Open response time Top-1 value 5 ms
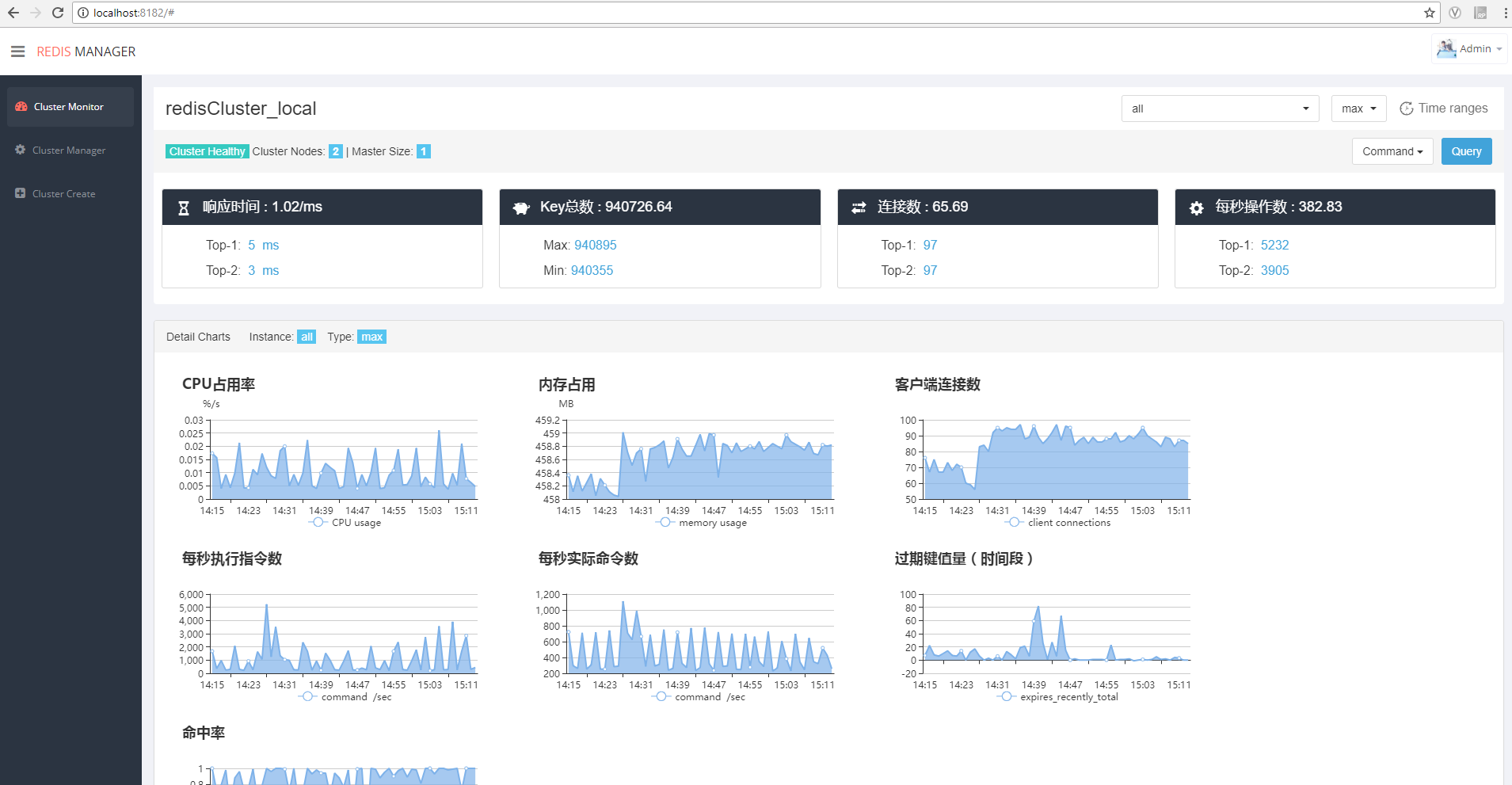 [x=263, y=246]
